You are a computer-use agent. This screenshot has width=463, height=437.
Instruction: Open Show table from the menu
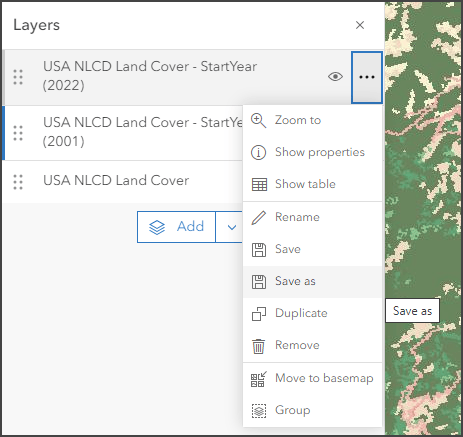pyautogui.click(x=313, y=184)
